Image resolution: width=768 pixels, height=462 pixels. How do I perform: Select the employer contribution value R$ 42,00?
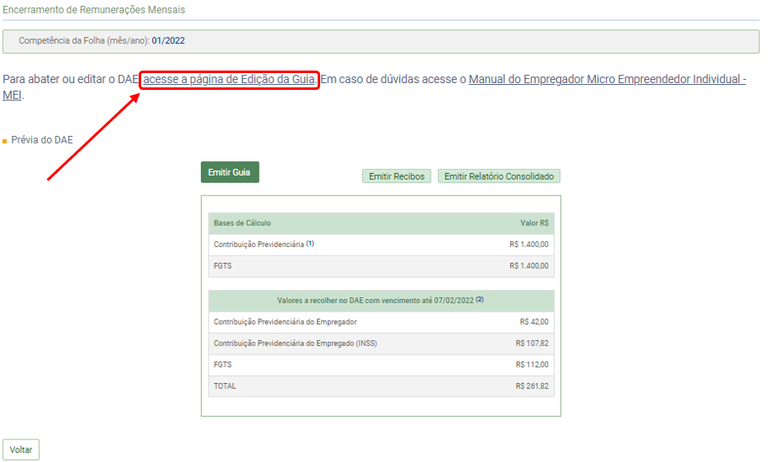[x=534, y=321]
